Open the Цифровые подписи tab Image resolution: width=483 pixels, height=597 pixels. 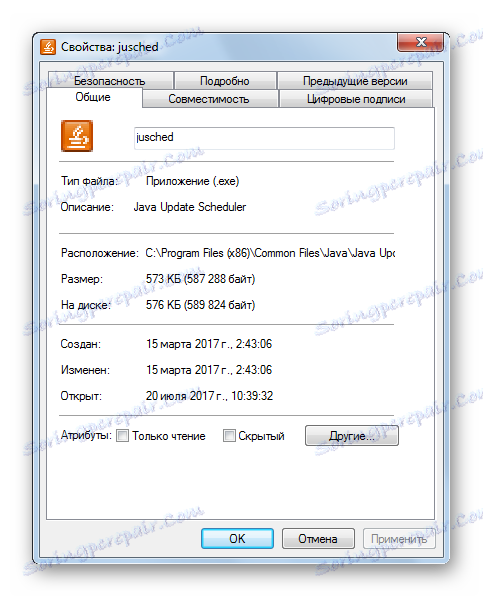pos(356,99)
